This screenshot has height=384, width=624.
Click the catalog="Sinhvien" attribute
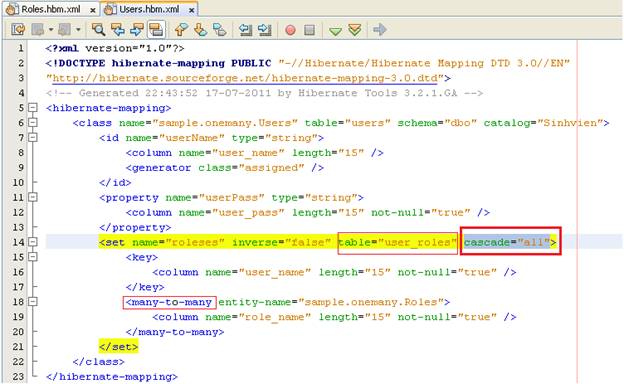pos(543,123)
